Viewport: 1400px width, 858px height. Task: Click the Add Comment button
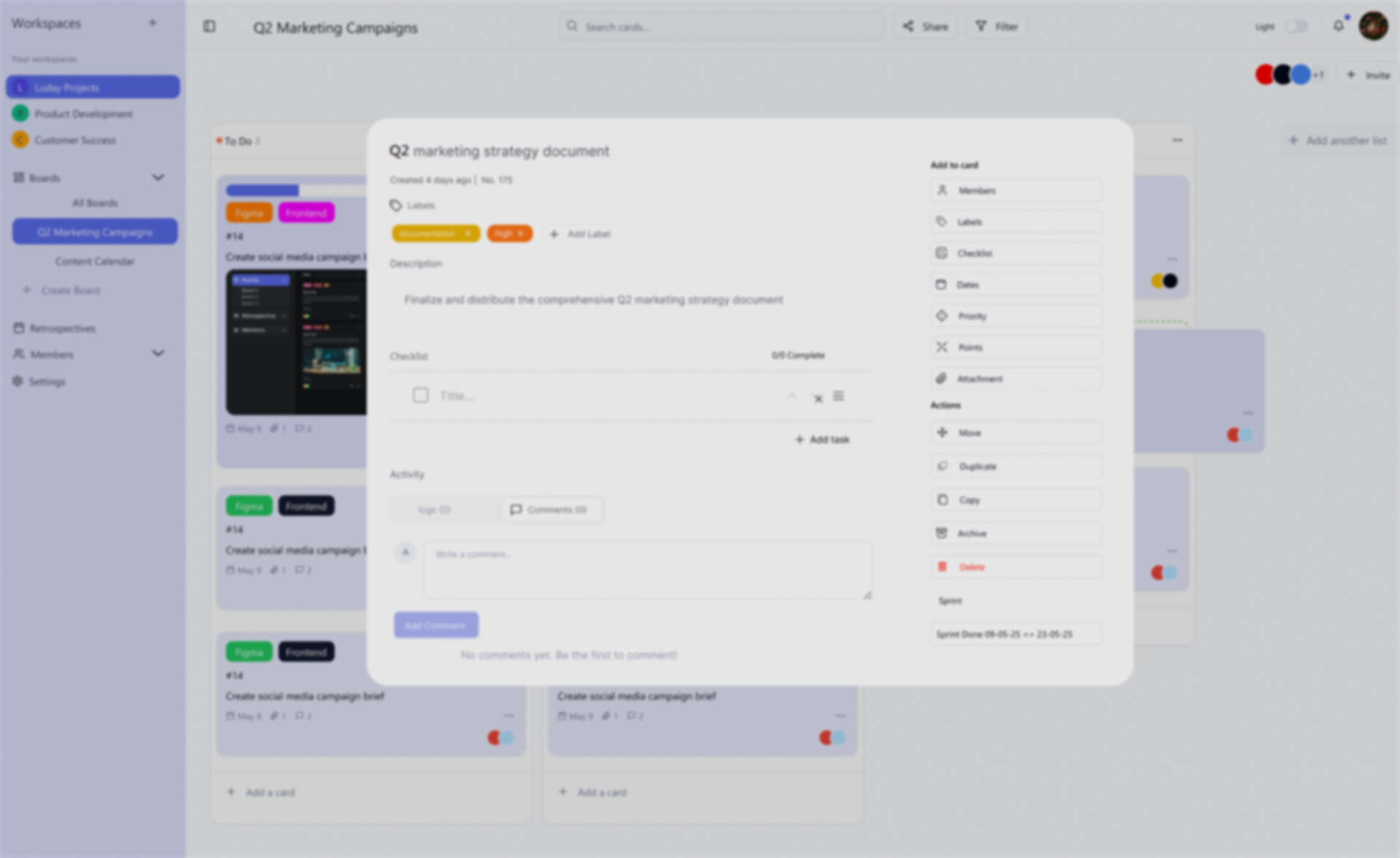435,625
